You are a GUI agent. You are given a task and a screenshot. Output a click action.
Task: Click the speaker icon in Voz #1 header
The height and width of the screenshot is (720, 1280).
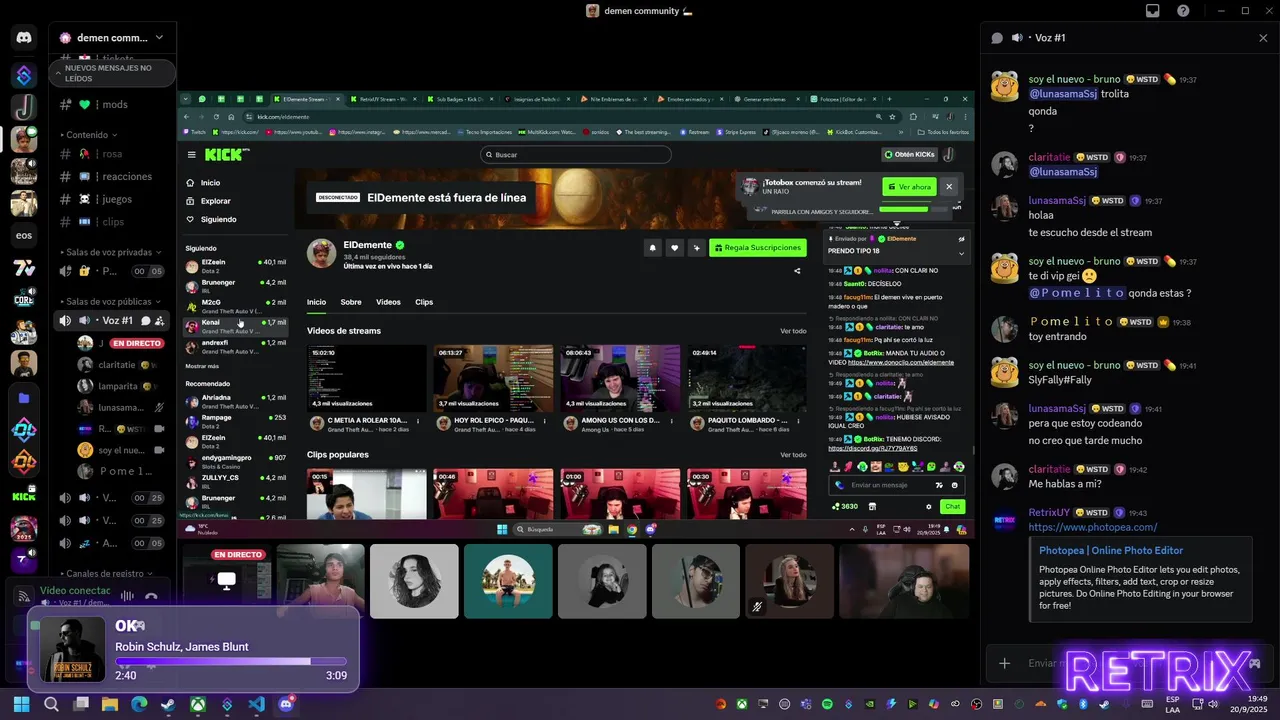pos(1017,38)
